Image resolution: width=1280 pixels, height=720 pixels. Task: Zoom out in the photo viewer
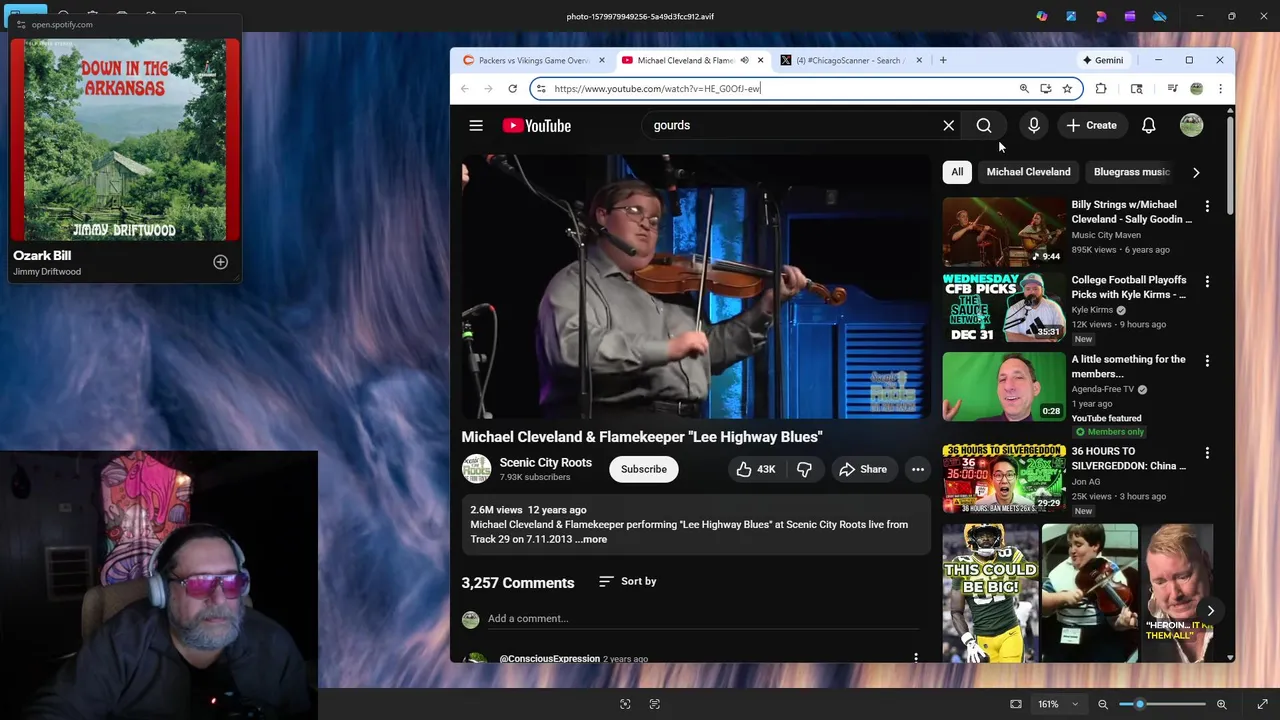1103,704
